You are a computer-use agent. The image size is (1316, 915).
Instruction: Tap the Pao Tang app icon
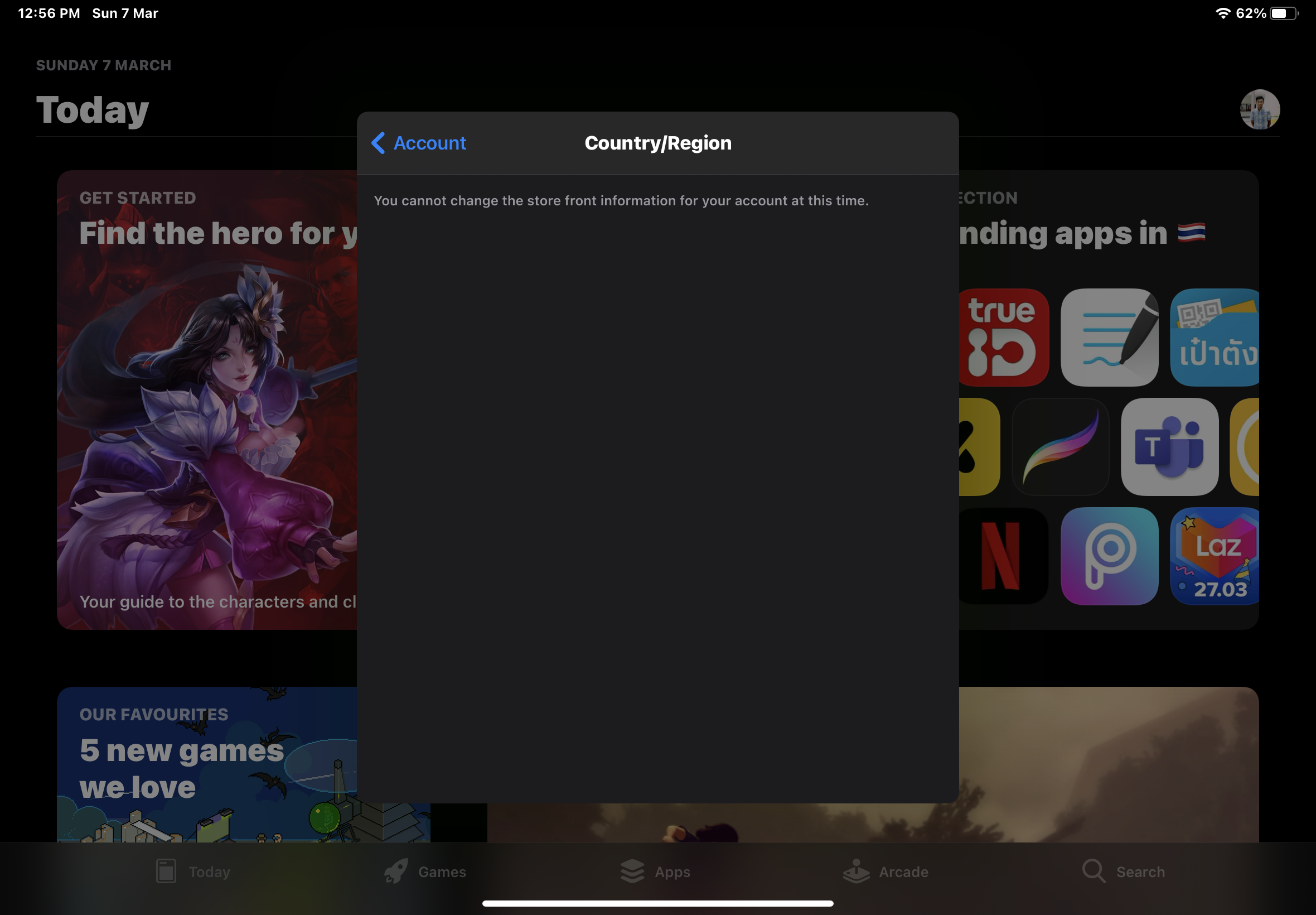tap(1215, 338)
